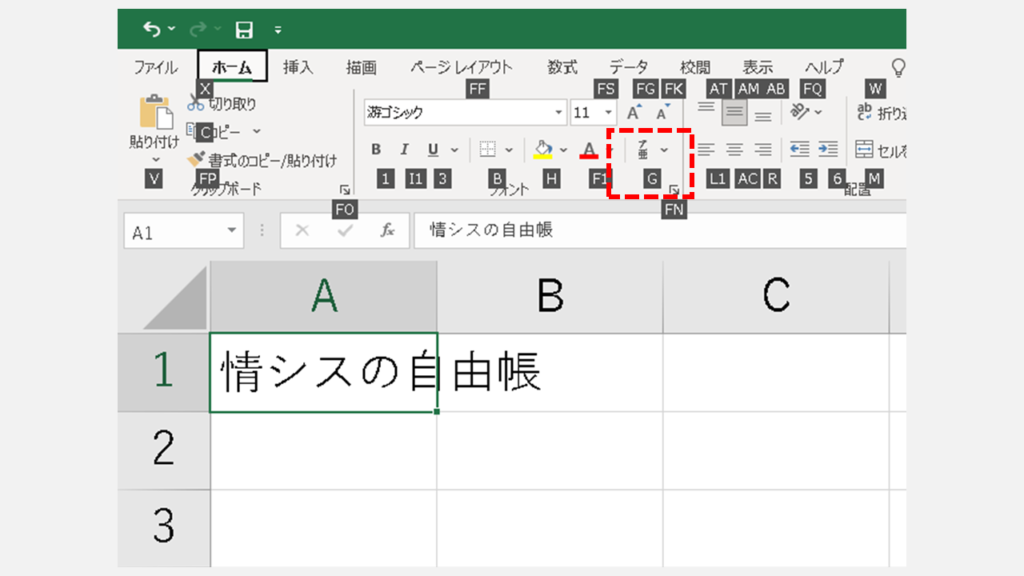Select the ホーム ribbon tab
This screenshot has height=576, width=1024.
point(232,66)
